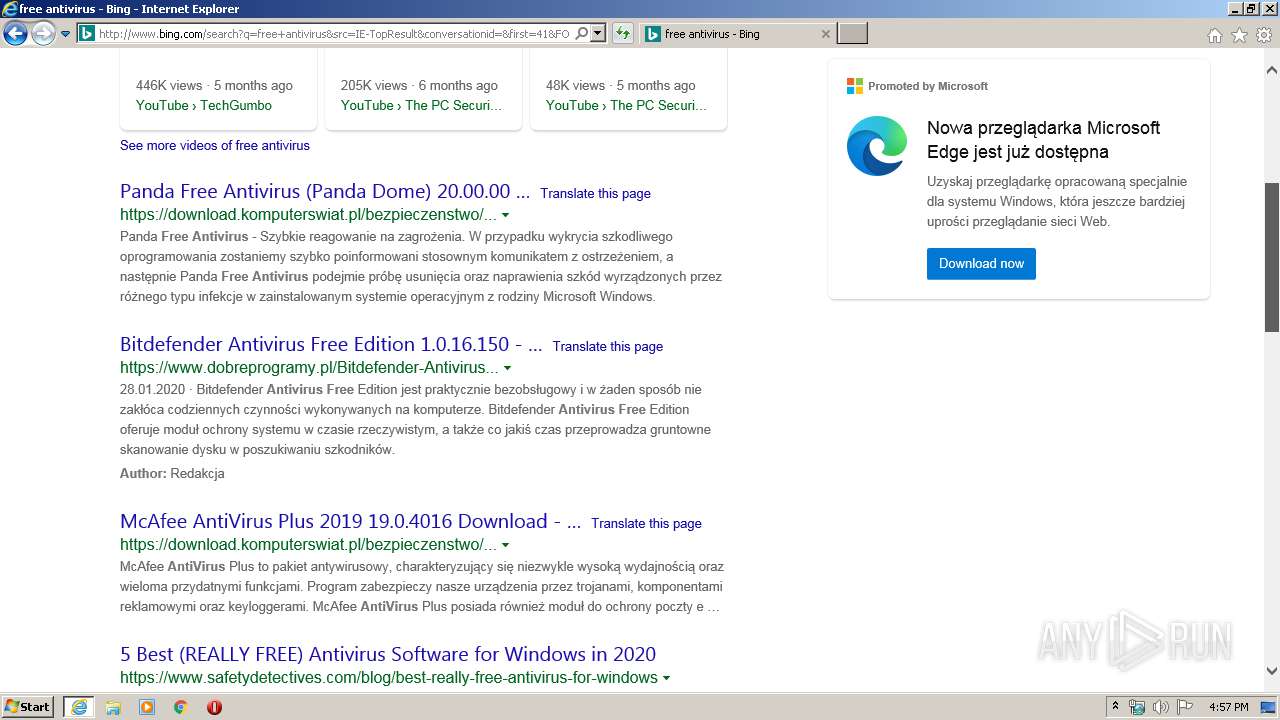Open Panda Free Antivirus (Panda Dome) result
The height and width of the screenshot is (720, 1280).
tap(325, 191)
